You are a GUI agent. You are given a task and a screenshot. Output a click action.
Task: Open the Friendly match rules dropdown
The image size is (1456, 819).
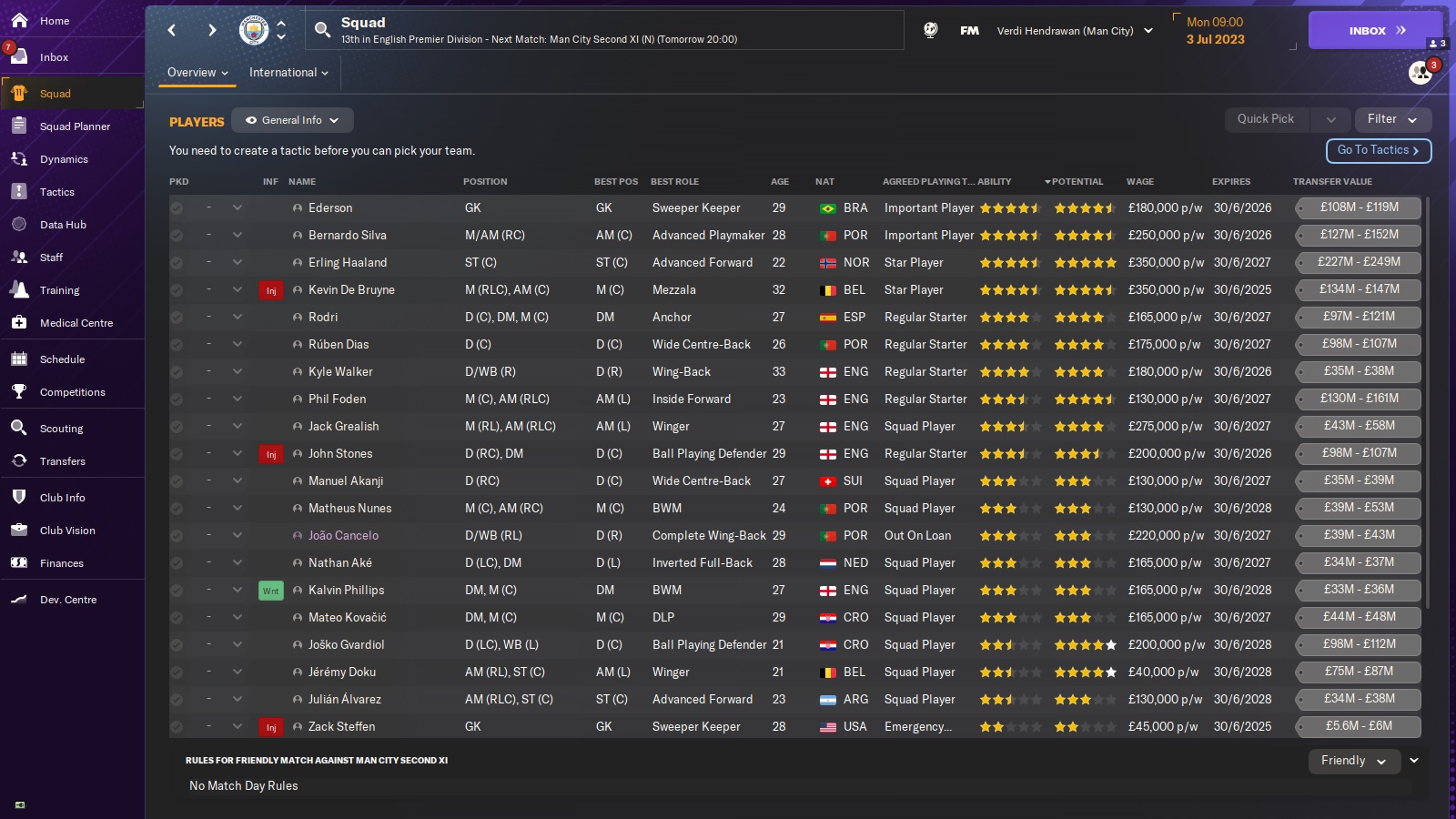(1353, 761)
